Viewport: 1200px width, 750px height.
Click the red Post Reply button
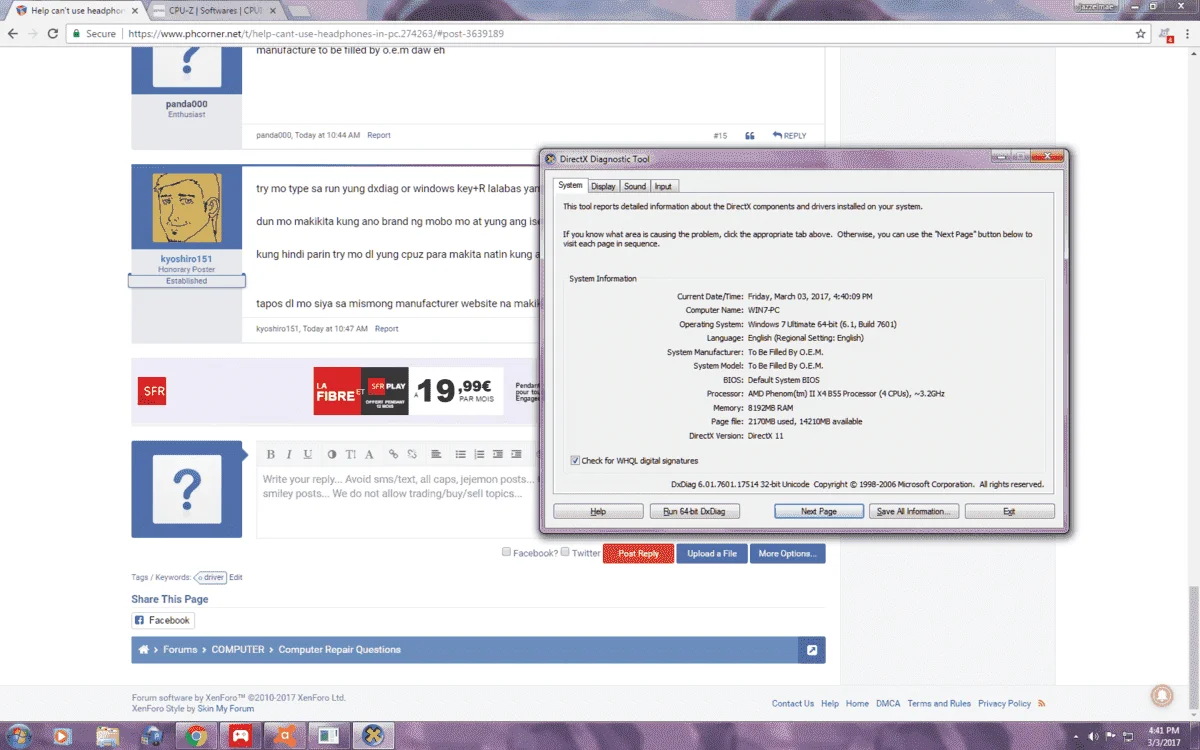(638, 554)
